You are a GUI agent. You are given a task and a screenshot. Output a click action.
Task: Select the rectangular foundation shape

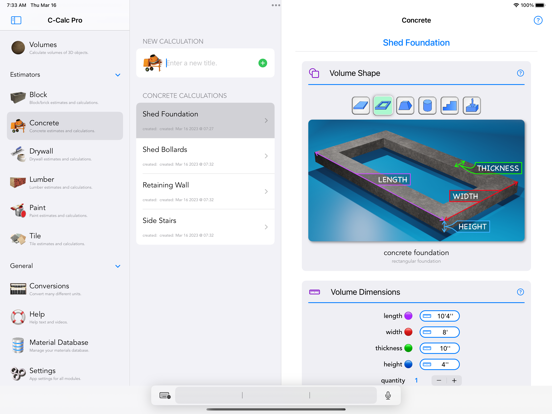[x=383, y=105]
